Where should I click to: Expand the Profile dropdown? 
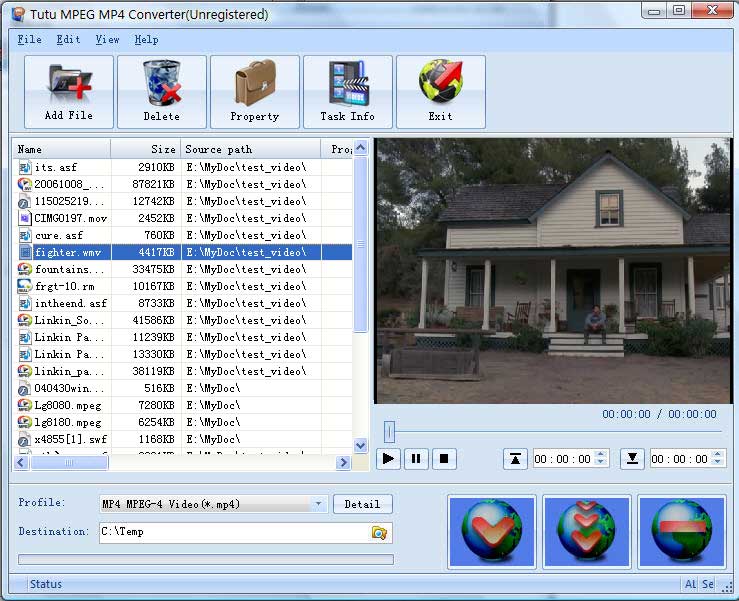tap(319, 504)
